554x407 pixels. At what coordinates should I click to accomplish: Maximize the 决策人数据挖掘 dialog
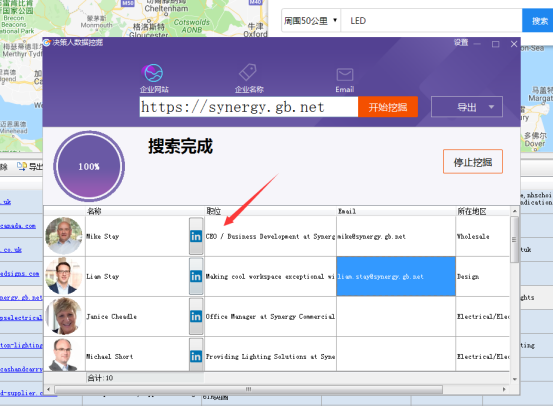tap(495, 44)
